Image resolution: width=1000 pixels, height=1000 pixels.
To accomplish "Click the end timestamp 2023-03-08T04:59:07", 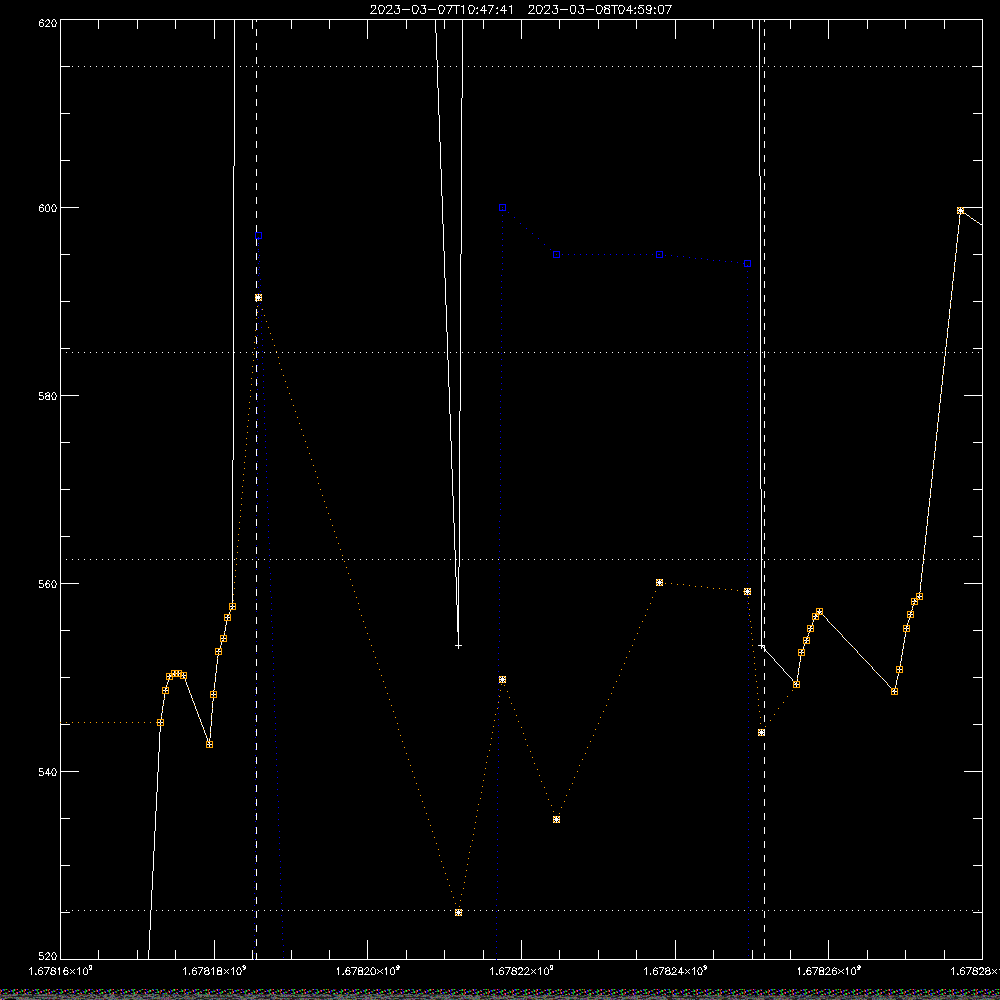I will (599, 10).
